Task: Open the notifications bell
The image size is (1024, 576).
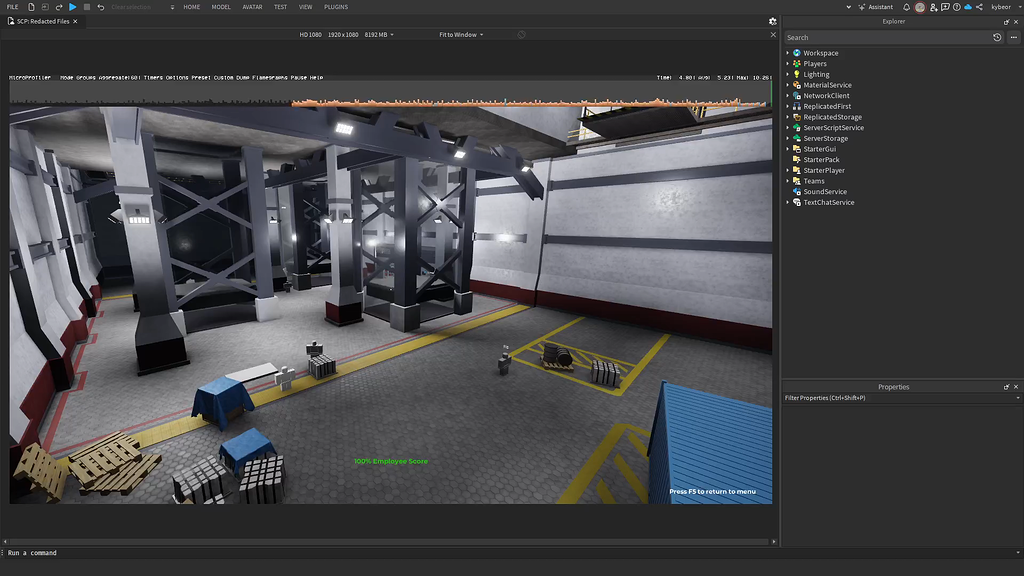Action: pos(906,7)
